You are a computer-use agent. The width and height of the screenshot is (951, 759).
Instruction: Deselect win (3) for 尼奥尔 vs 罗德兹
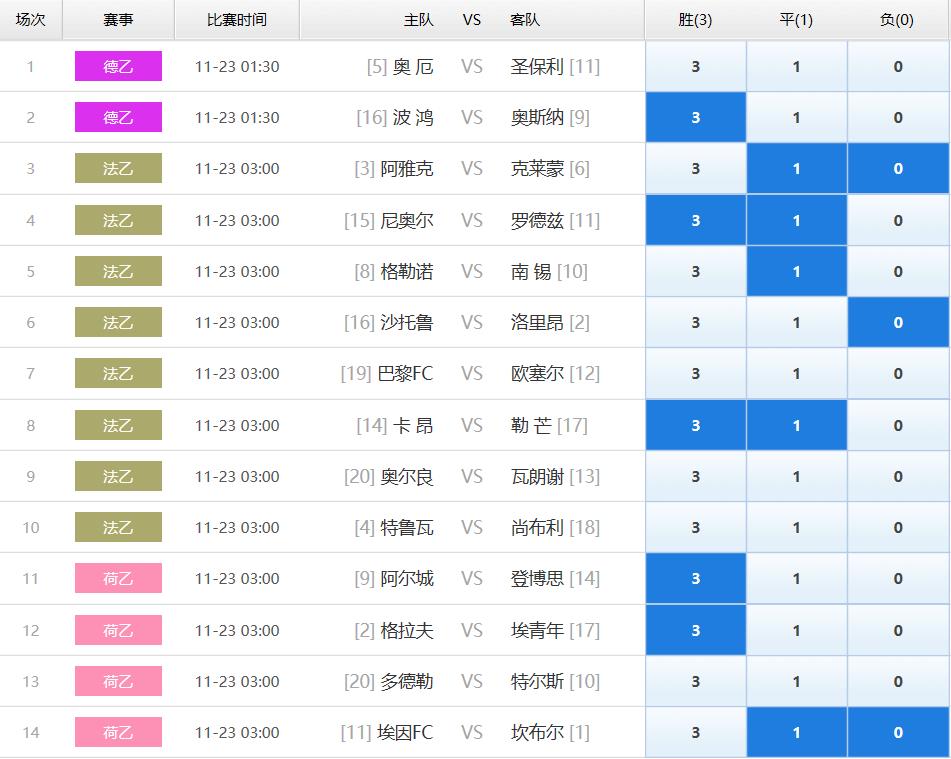pyautogui.click(x=696, y=220)
